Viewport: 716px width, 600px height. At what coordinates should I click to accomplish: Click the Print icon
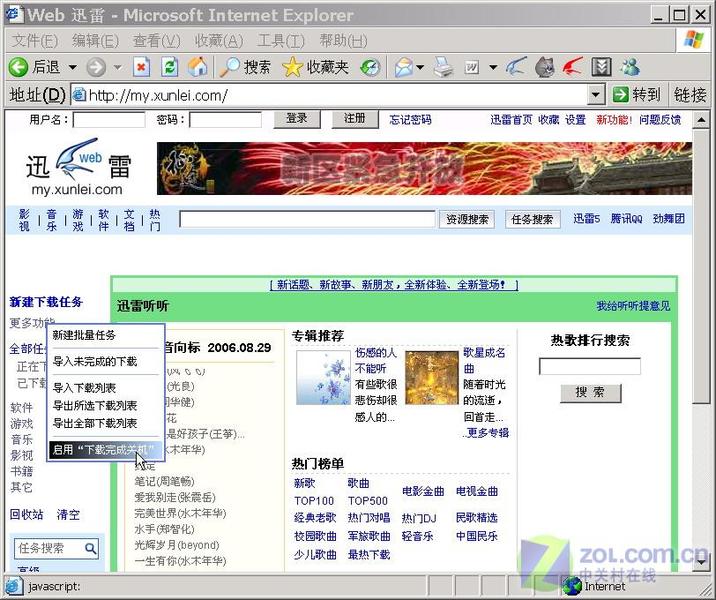(443, 68)
